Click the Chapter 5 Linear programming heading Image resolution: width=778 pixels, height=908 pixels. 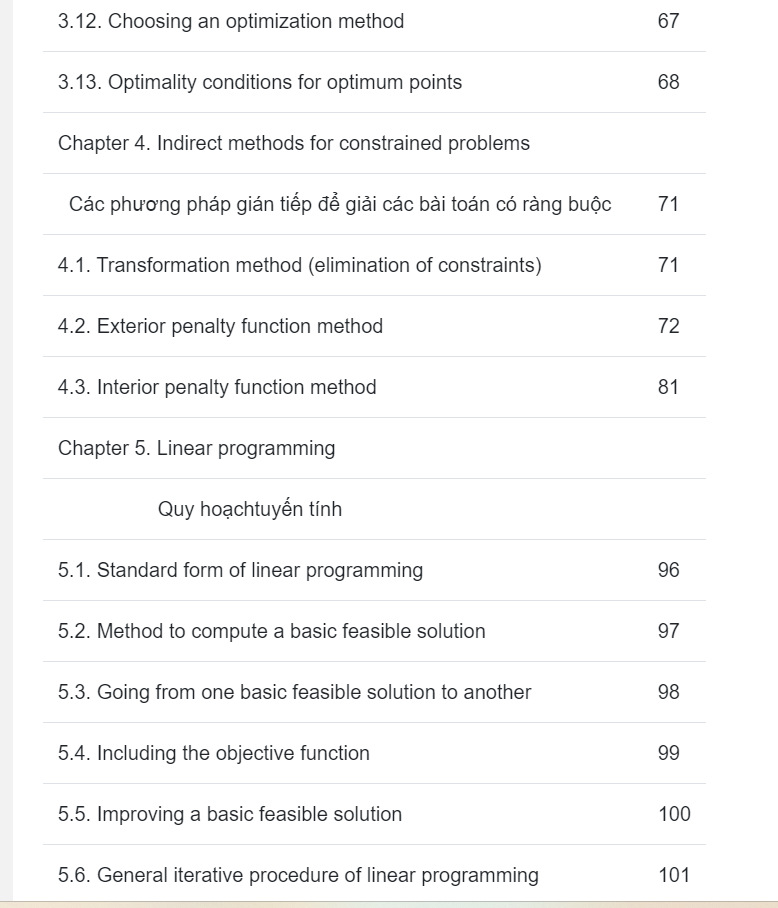(x=197, y=448)
